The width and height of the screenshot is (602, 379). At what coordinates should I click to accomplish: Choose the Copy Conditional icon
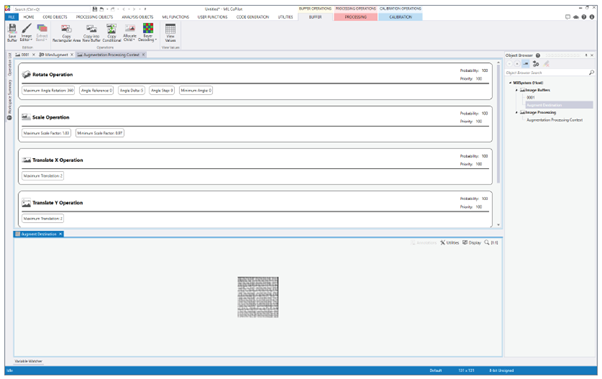tap(111, 33)
